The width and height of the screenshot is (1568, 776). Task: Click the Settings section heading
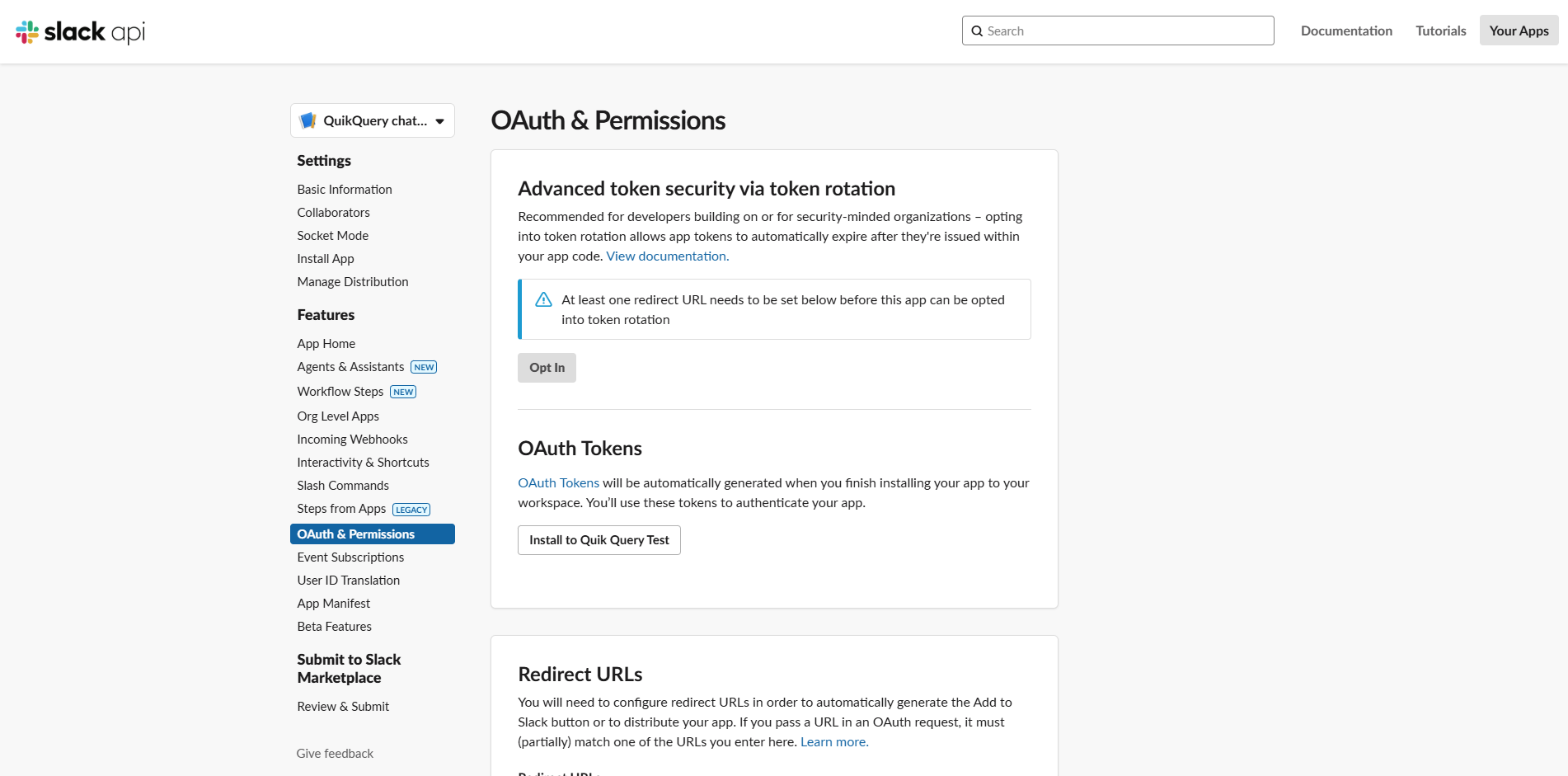[324, 161]
